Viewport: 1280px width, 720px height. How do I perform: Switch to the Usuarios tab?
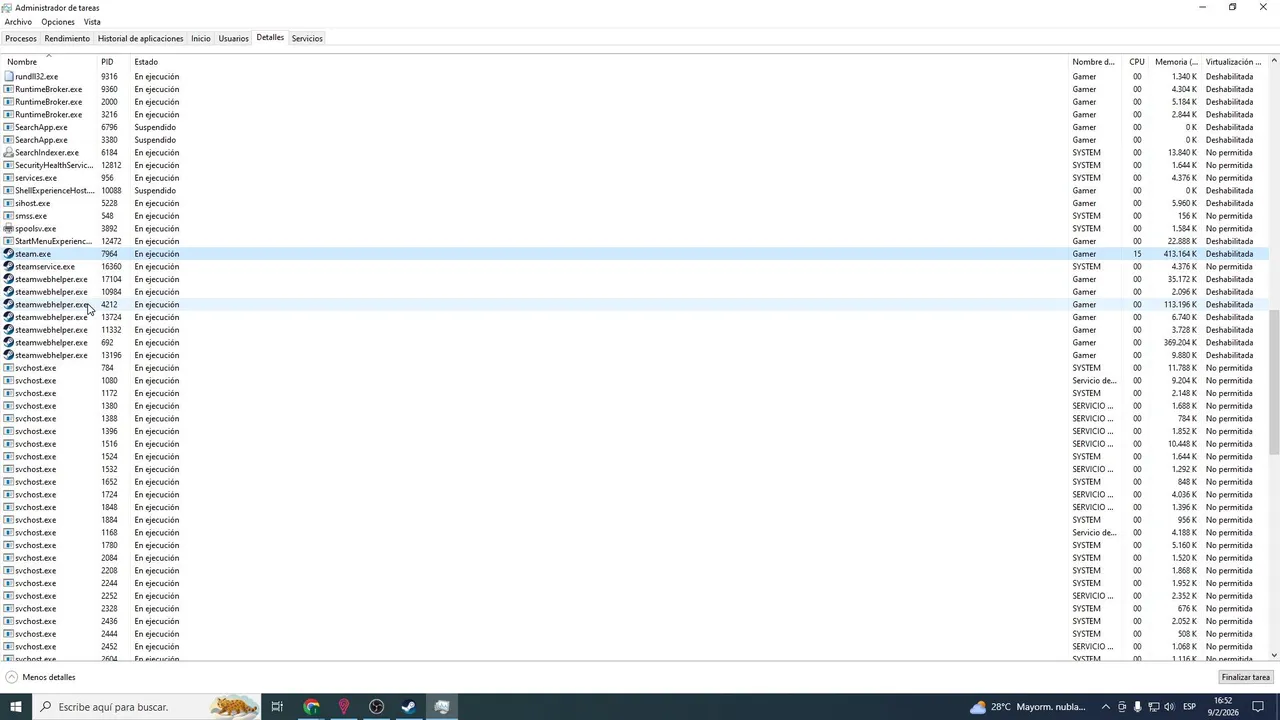coord(234,38)
